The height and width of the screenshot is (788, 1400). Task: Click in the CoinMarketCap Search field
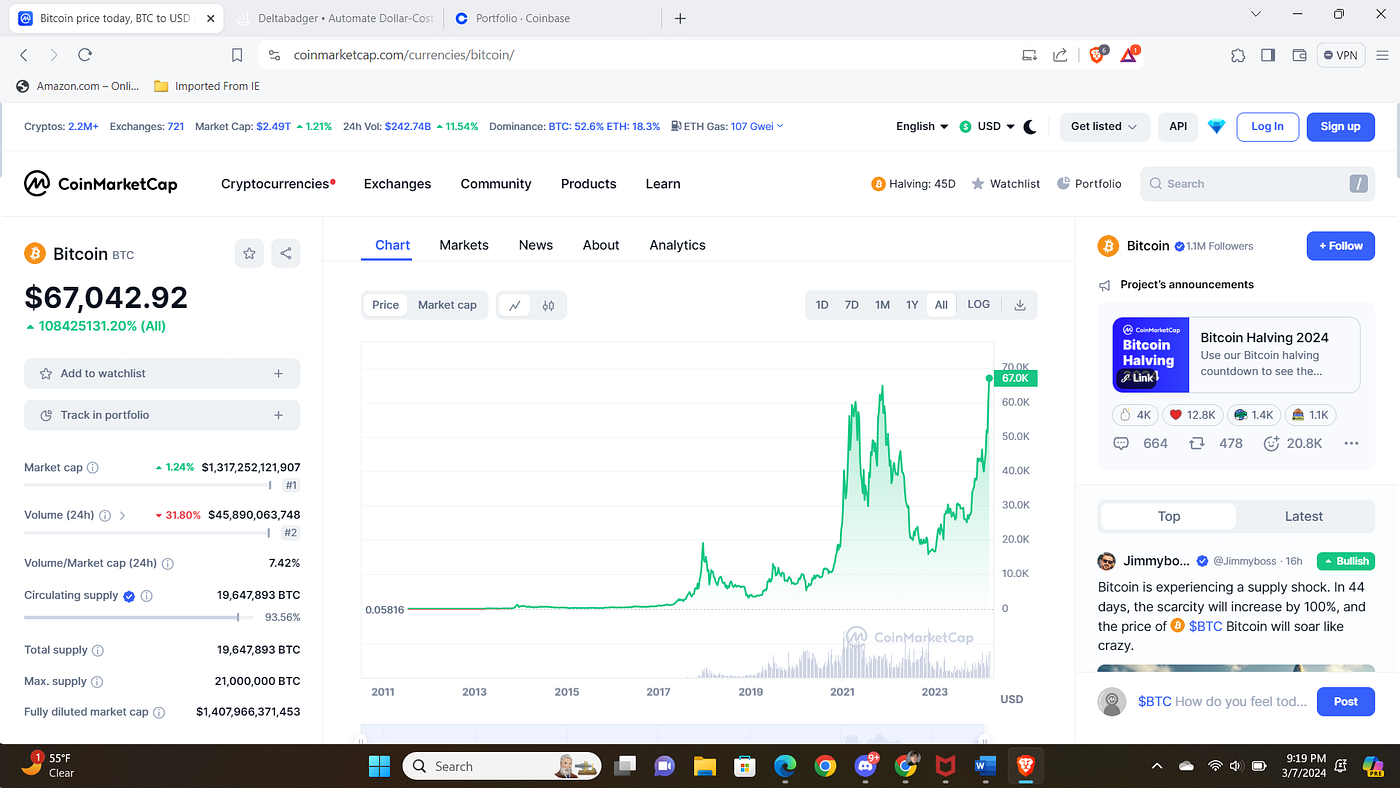coord(1257,184)
